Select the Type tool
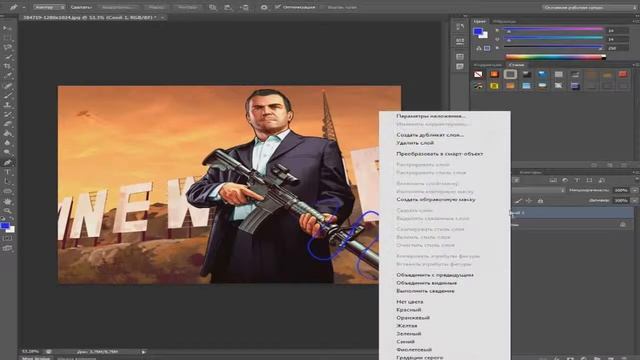This screenshot has height=360, width=640. [7, 172]
